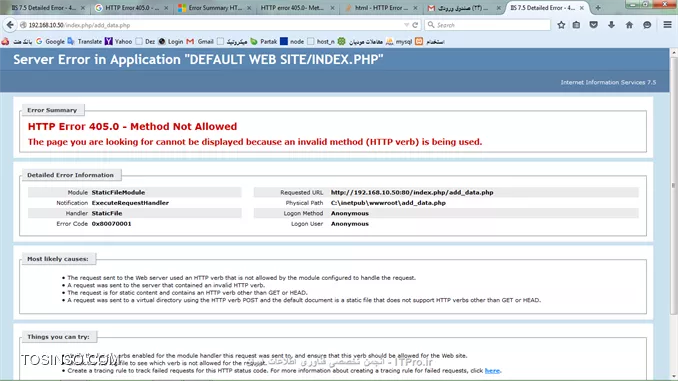Close the html - HTTP Error tab

click(x=415, y=8)
